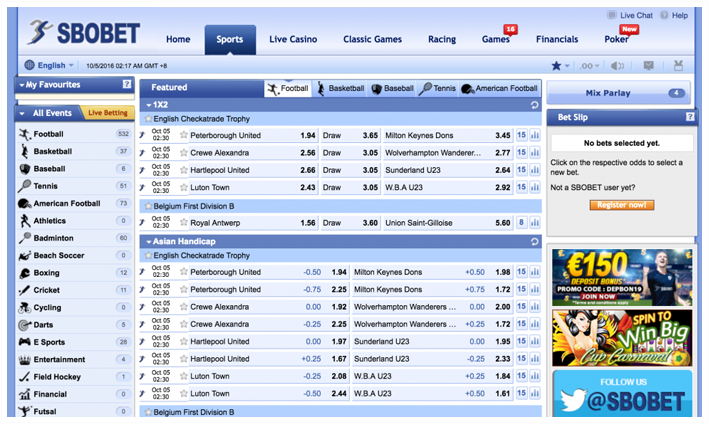Click the Darts icon in the sidebar

click(24, 325)
